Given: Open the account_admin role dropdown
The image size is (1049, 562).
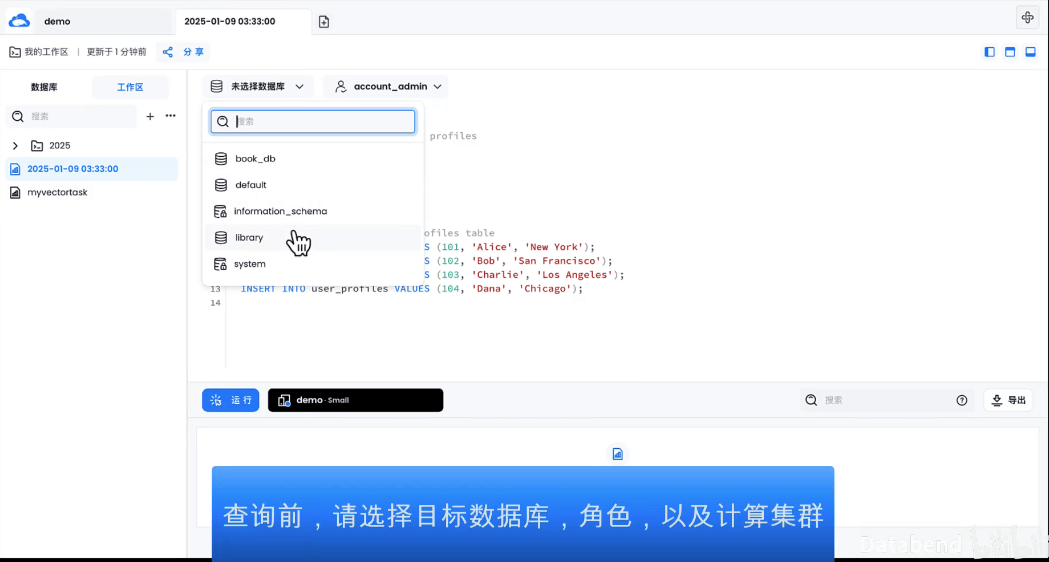Looking at the screenshot, I should coord(386,87).
